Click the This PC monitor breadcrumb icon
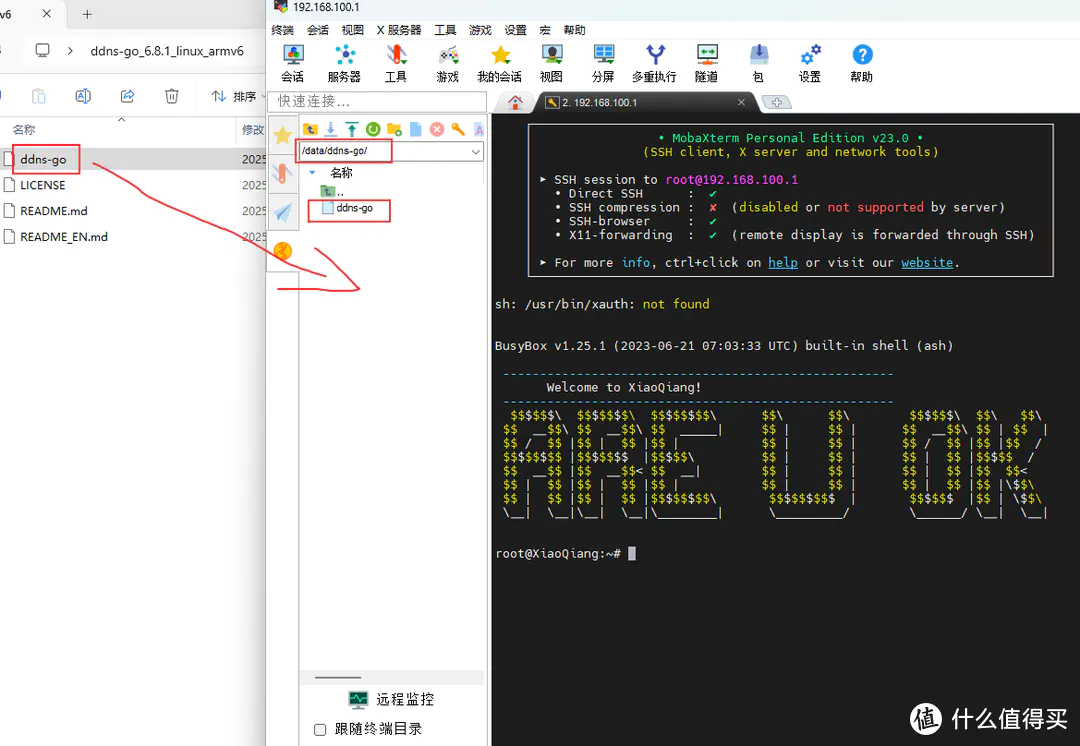The image size is (1080, 746). pos(43,50)
